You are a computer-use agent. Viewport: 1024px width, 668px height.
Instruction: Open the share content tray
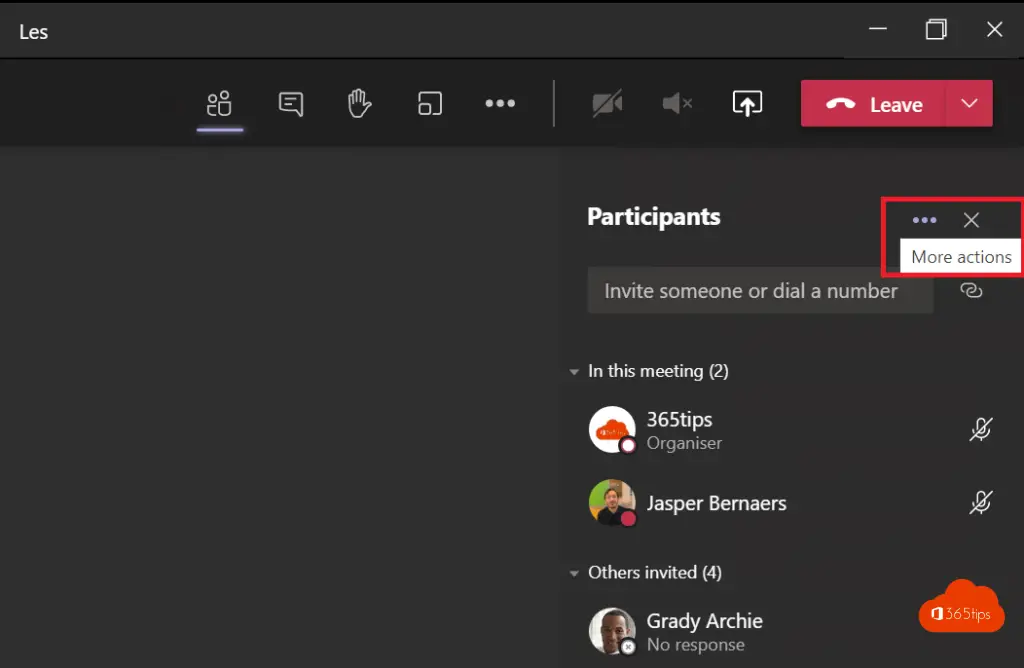tap(747, 103)
